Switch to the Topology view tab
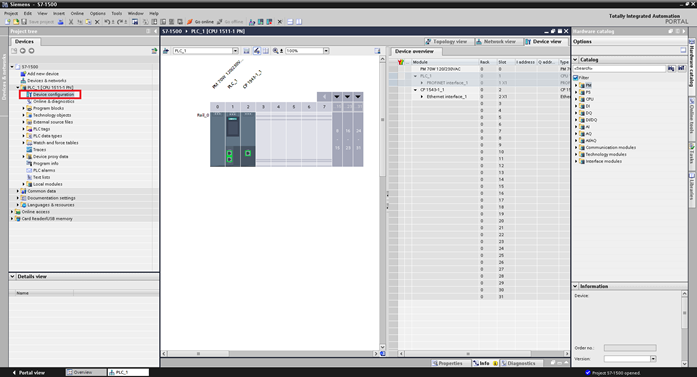 click(446, 41)
